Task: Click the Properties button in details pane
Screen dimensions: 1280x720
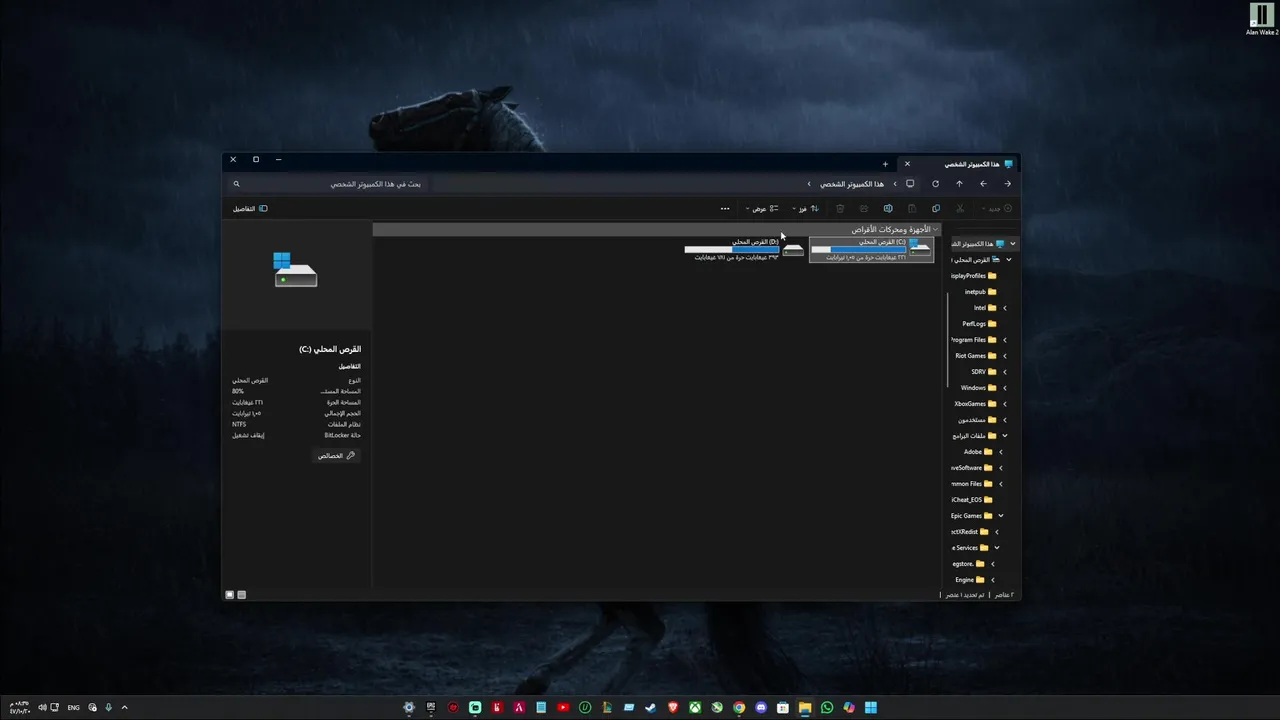Action: pyautogui.click(x=336, y=456)
